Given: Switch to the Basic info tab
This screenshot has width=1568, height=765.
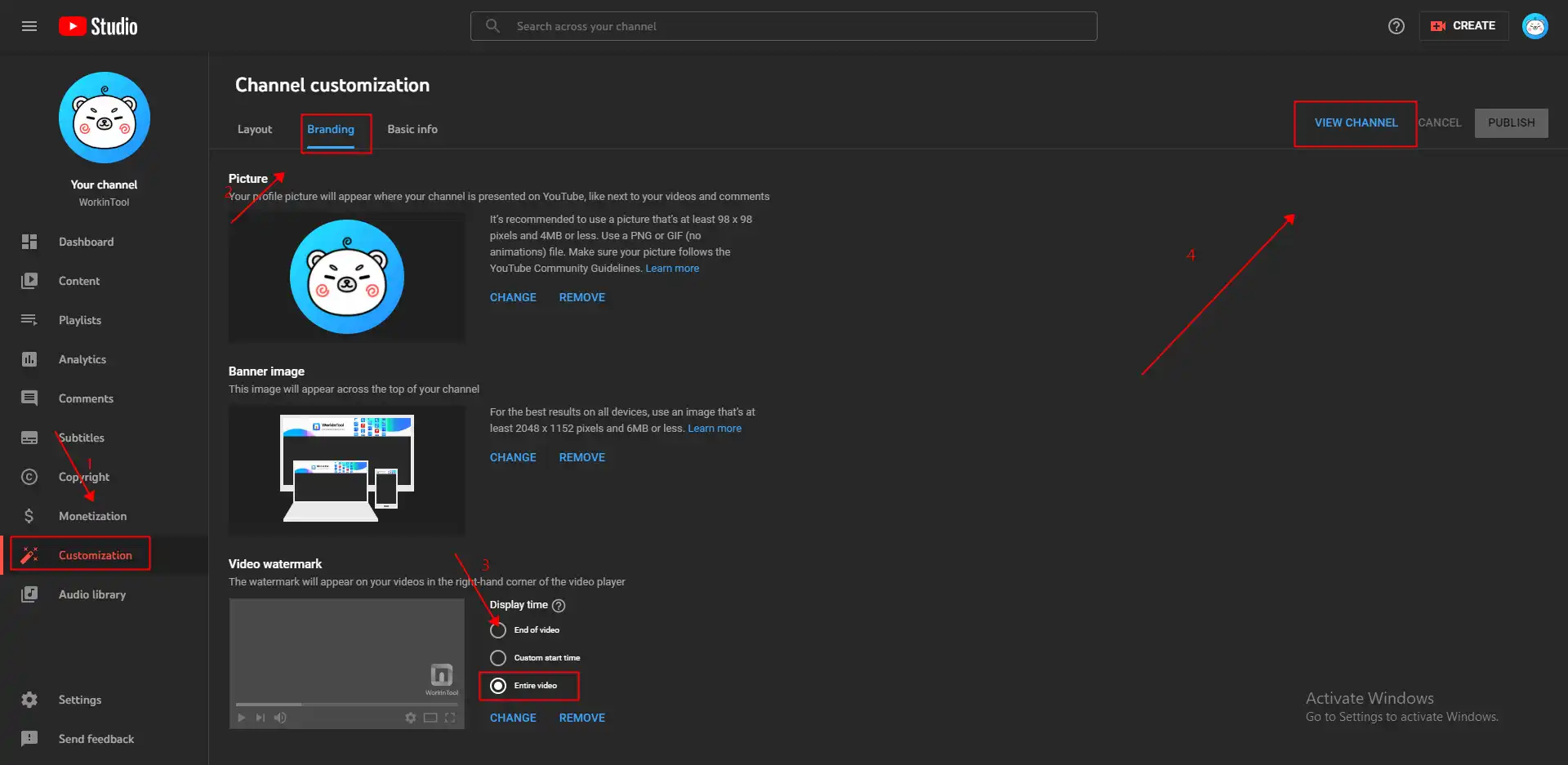Looking at the screenshot, I should click(412, 130).
